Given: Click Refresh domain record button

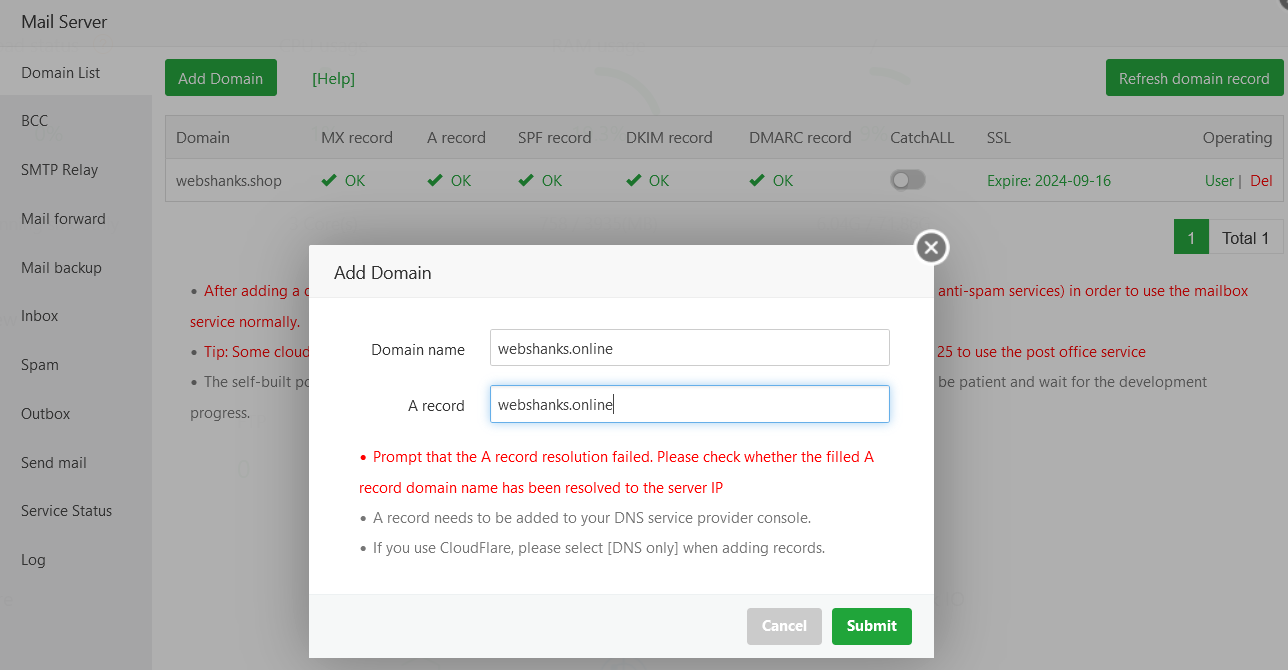Looking at the screenshot, I should point(1194,78).
